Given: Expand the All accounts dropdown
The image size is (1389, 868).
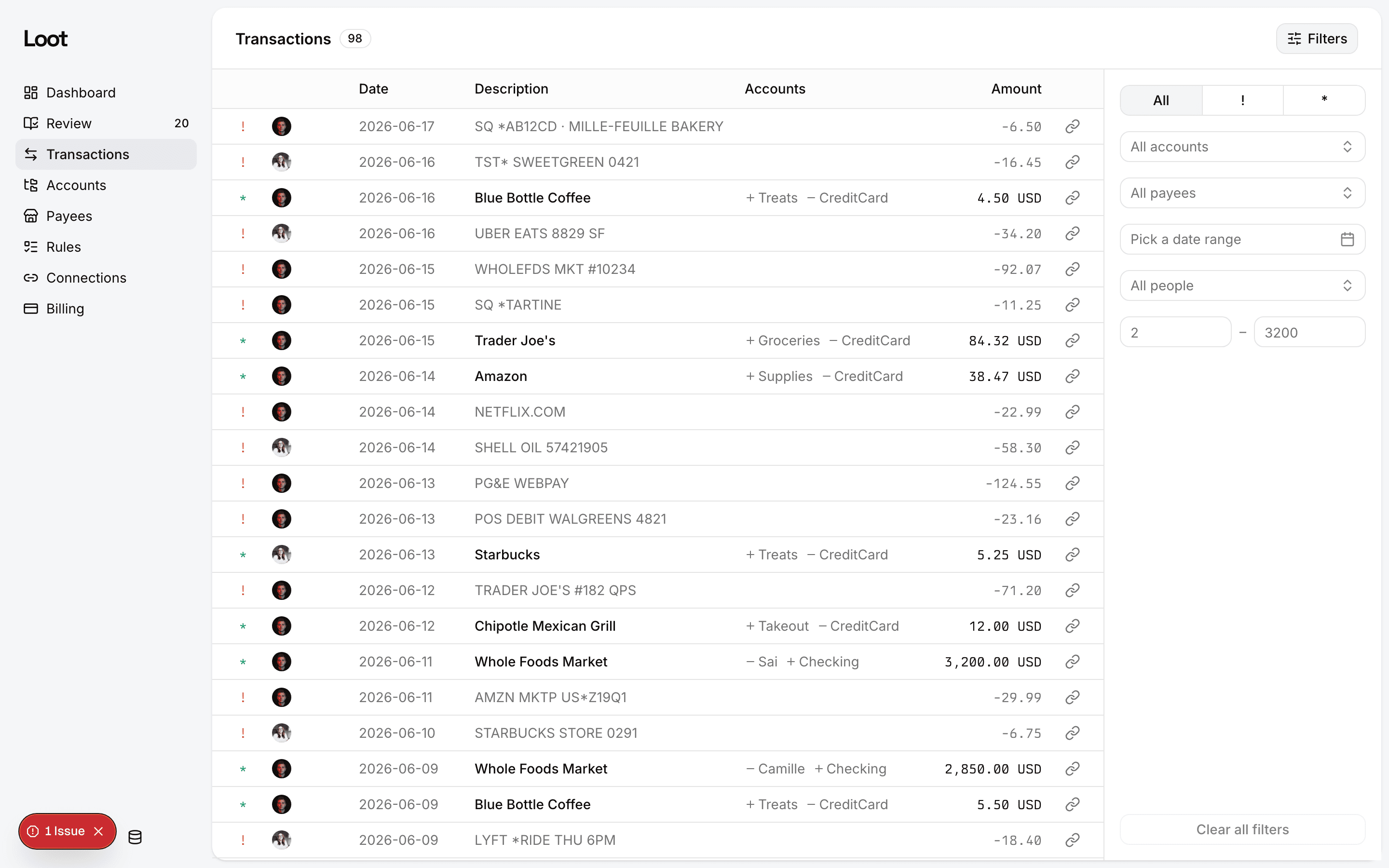Looking at the screenshot, I should (1243, 147).
